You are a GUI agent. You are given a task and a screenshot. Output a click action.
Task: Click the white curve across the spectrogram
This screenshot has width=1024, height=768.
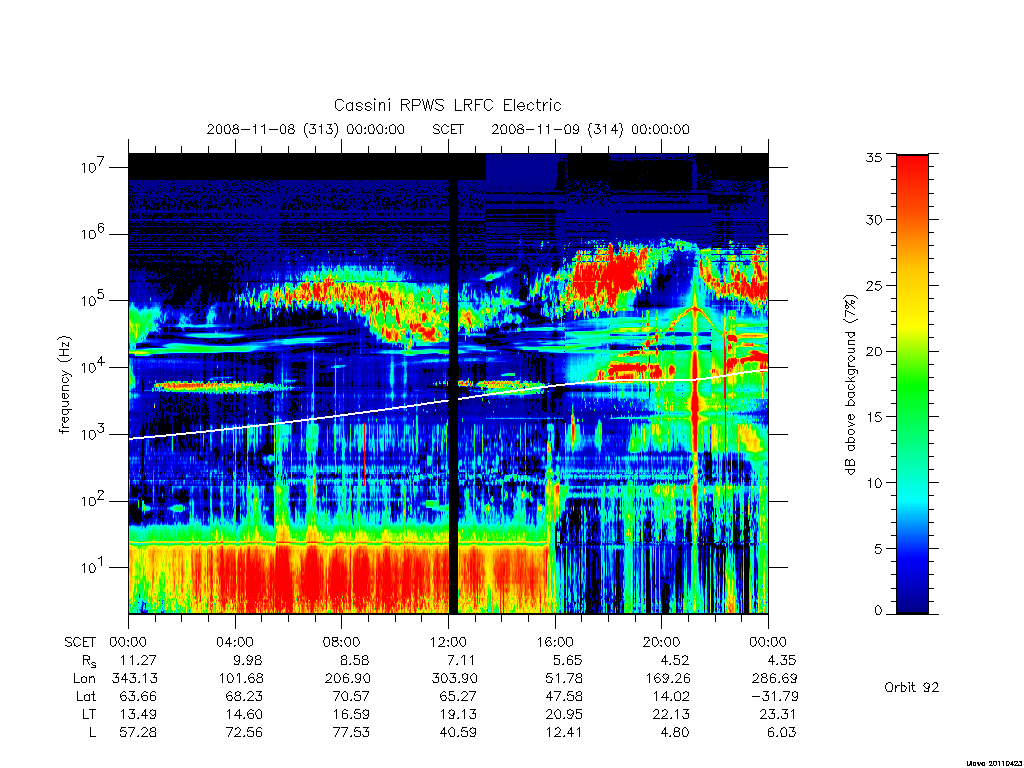[x=448, y=400]
